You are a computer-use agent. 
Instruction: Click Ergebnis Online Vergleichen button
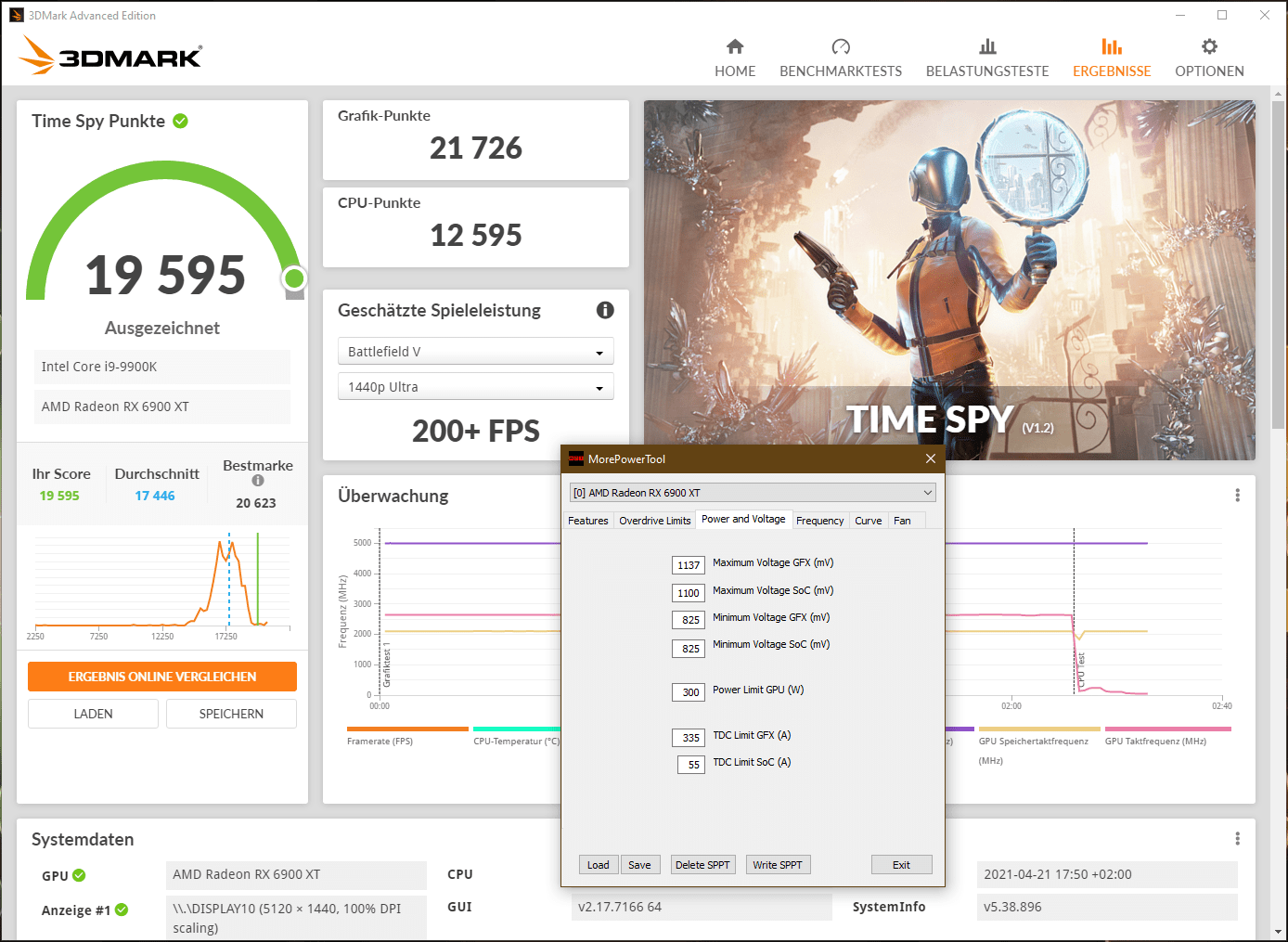pyautogui.click(x=162, y=677)
